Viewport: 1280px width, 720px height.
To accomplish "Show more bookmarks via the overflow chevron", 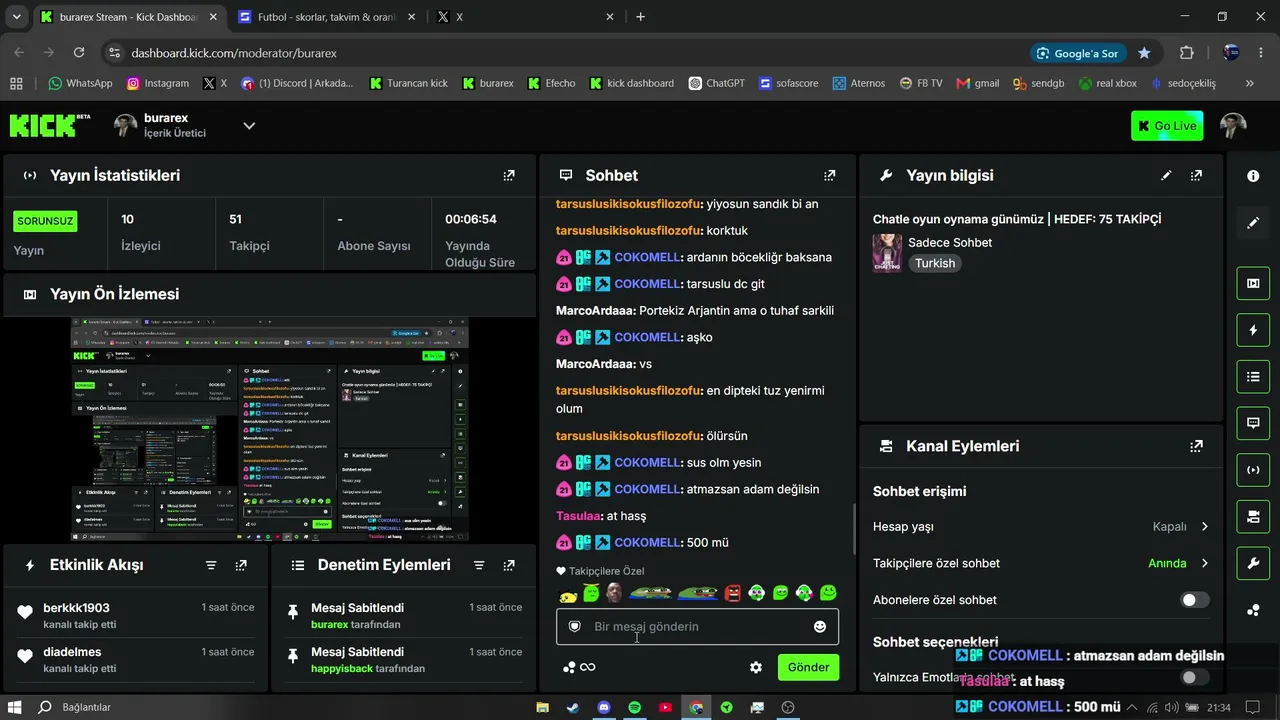I will pyautogui.click(x=1250, y=83).
